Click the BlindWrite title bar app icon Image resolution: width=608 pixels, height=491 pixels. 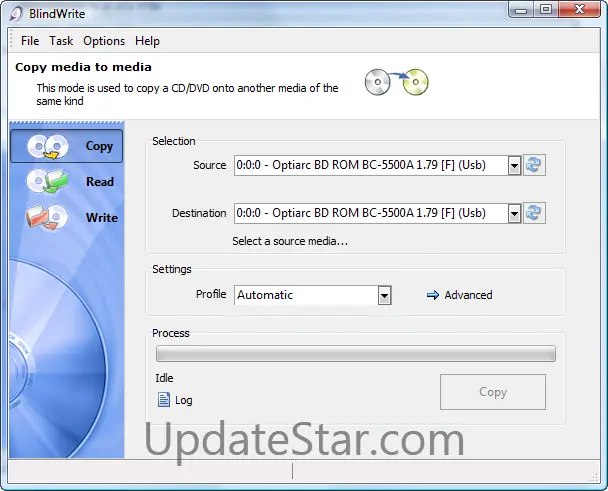click(16, 14)
